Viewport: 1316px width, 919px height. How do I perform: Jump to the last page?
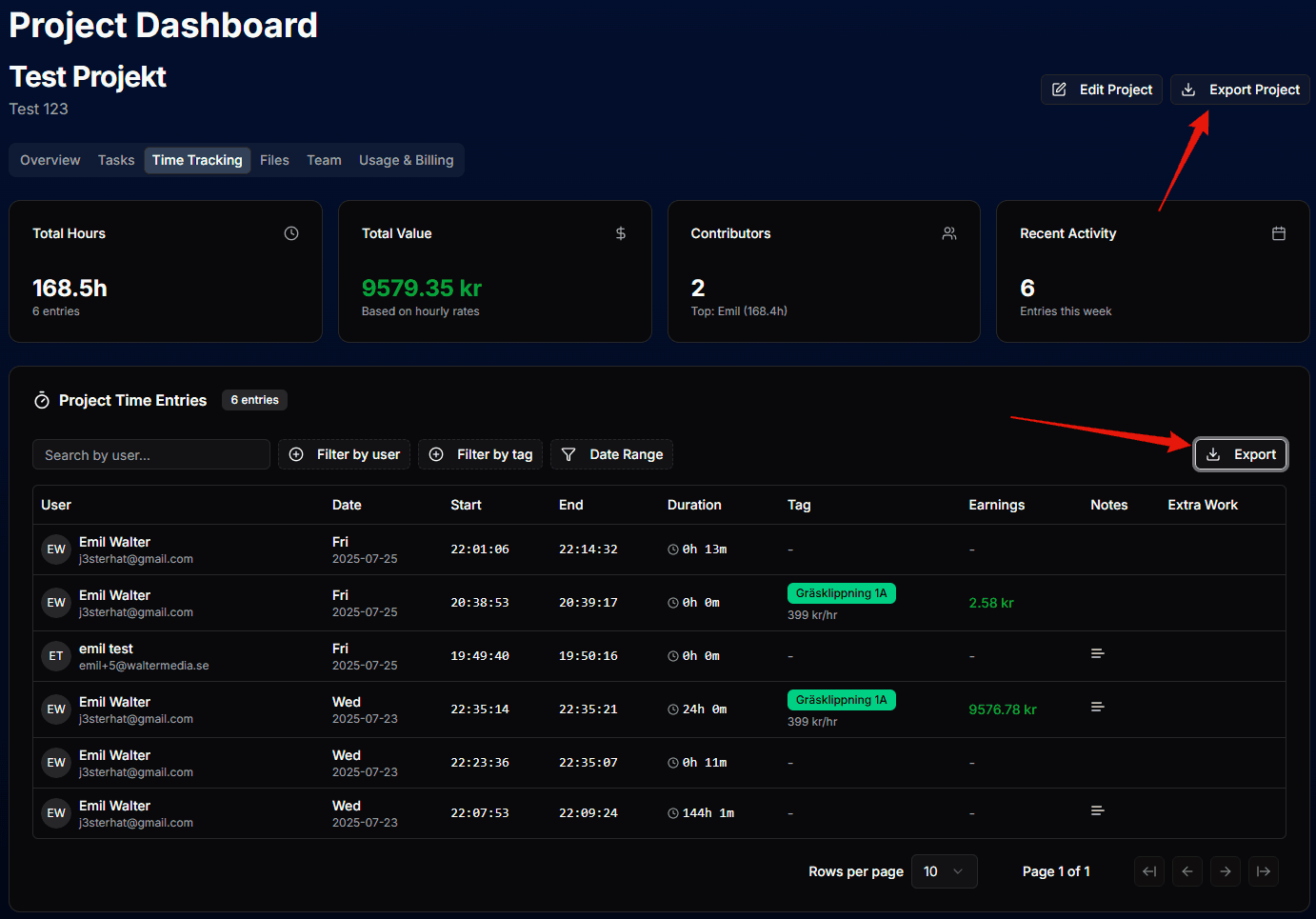pos(1264,871)
